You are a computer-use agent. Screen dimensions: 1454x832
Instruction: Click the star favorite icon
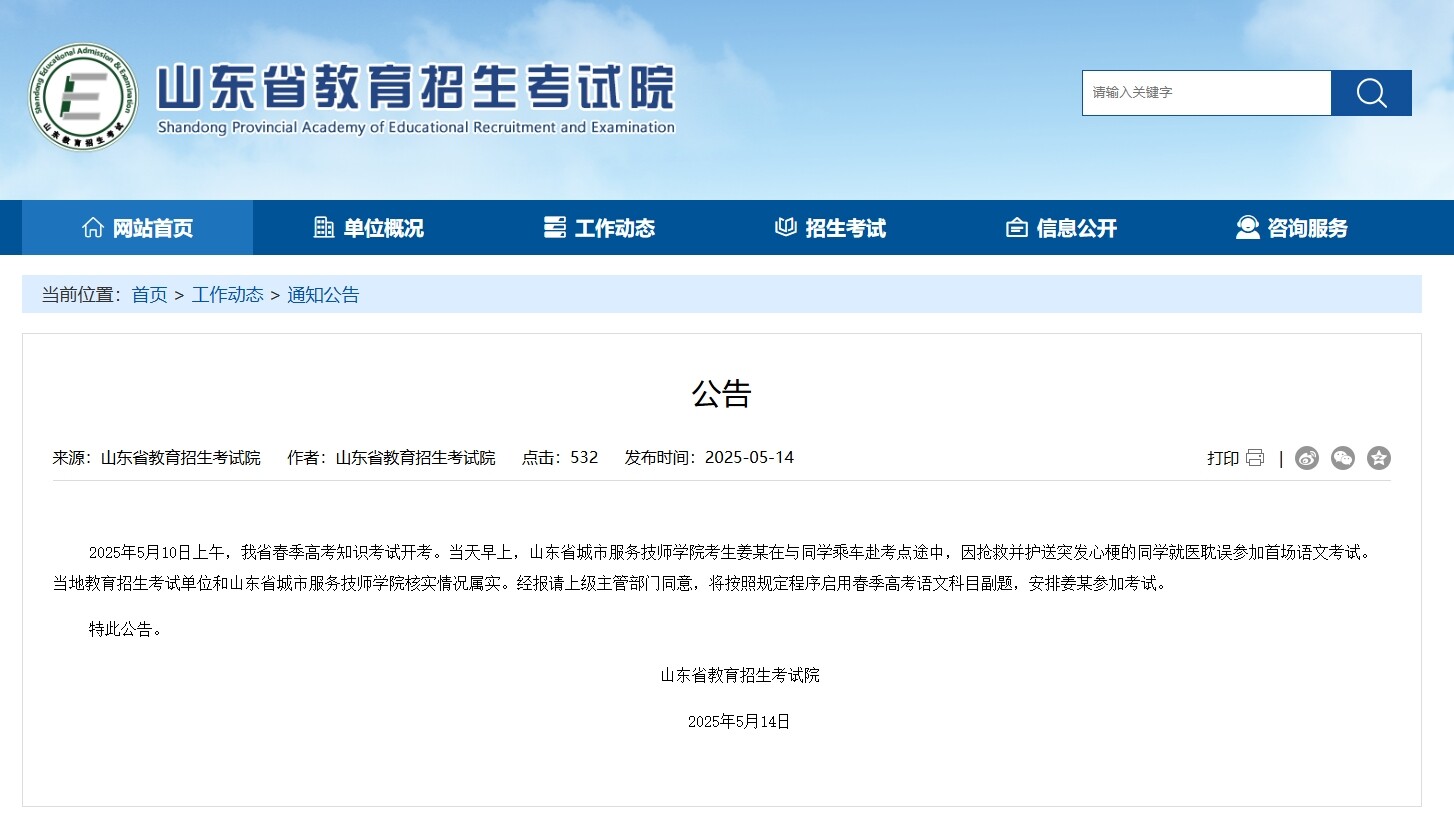pos(1379,458)
